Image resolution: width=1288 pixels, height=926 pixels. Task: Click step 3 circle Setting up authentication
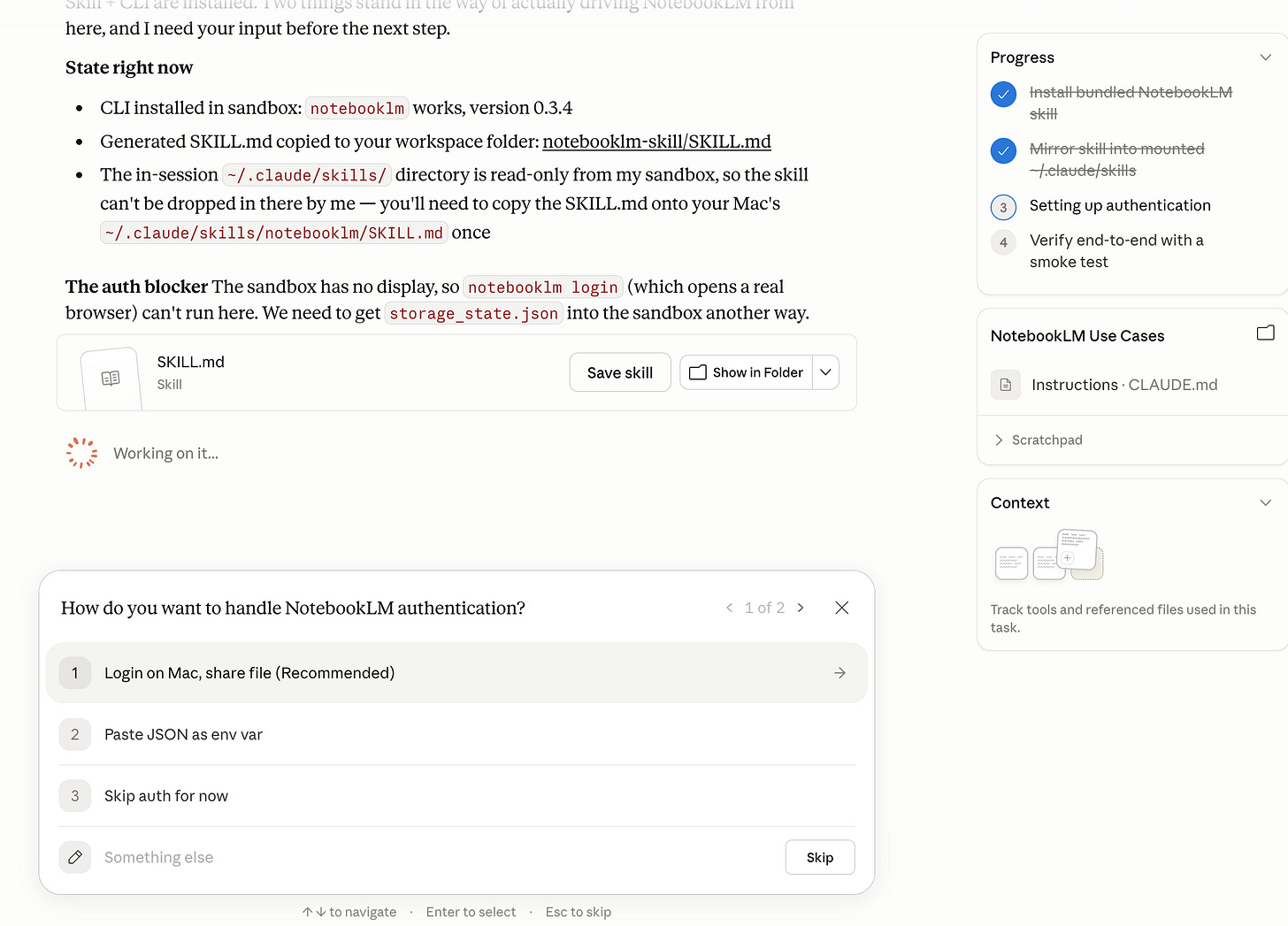coord(1003,207)
